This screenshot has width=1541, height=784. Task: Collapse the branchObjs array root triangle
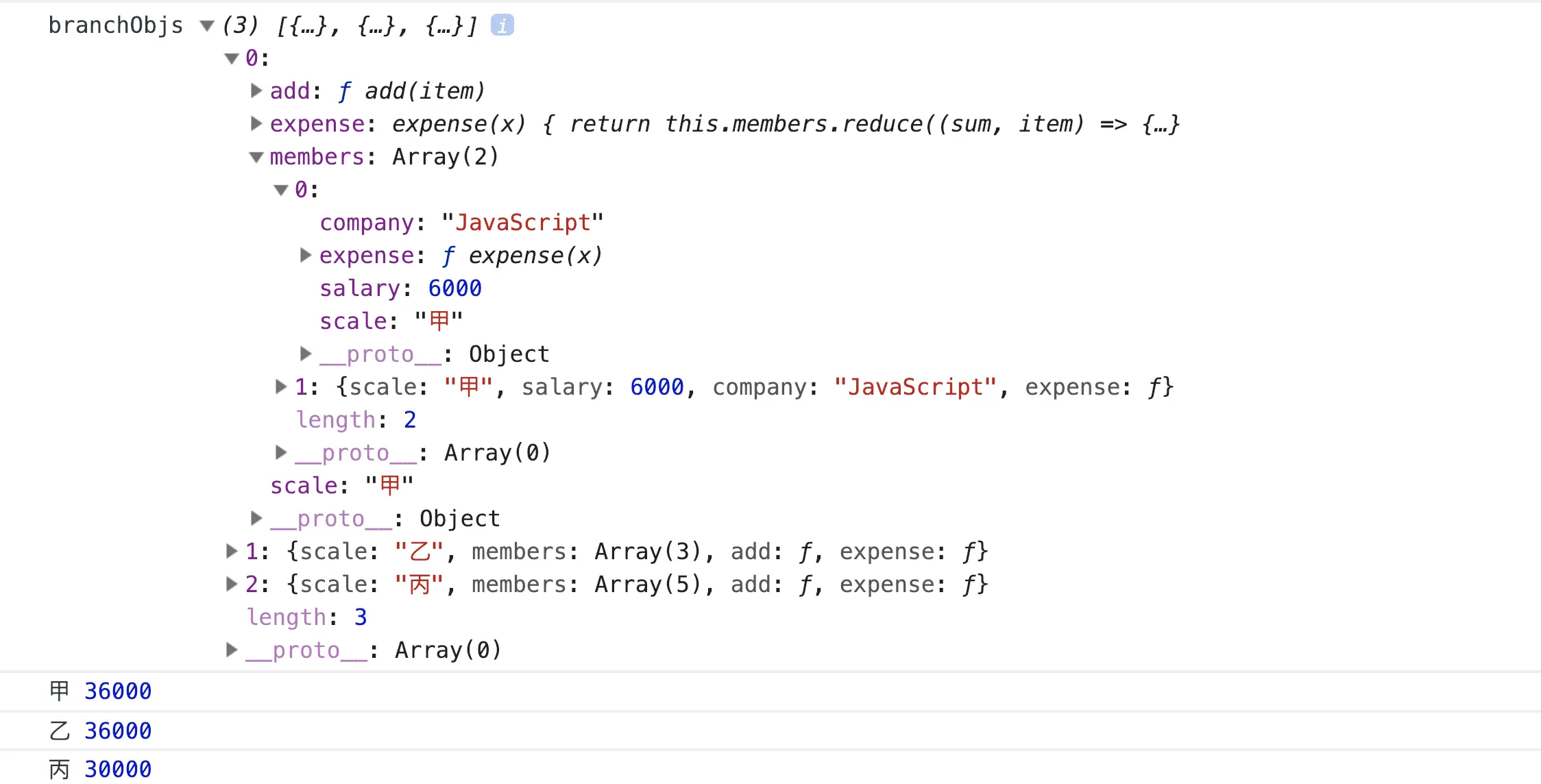[206, 26]
